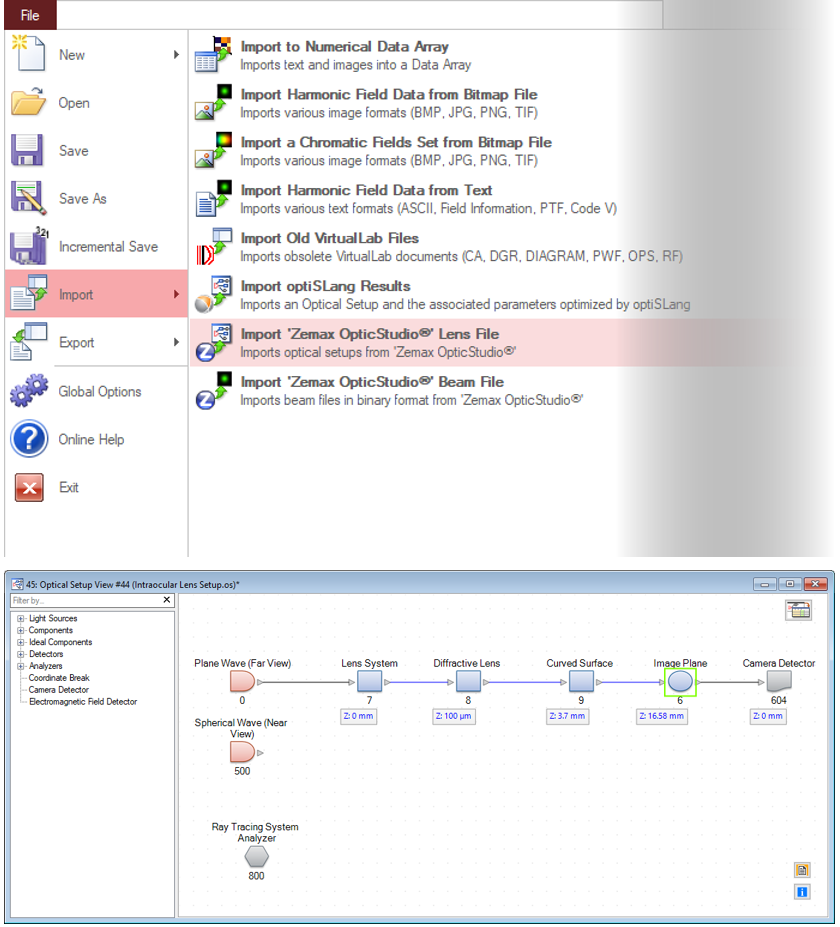This screenshot has height=927, width=840.
Task: Select the Diffractive Lens component node
Action: pos(468,682)
